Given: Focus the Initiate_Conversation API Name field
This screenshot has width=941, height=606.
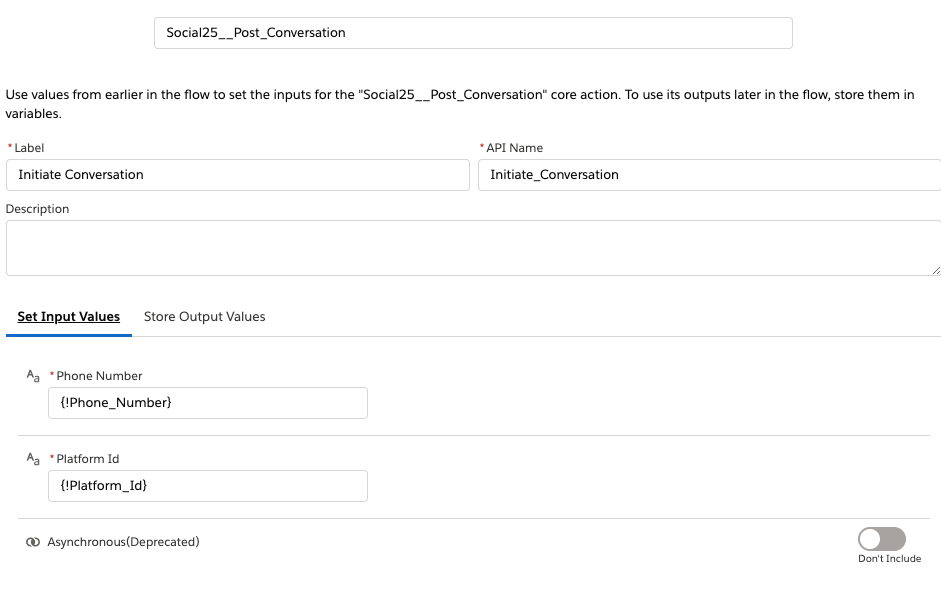Looking at the screenshot, I should pyautogui.click(x=708, y=175).
